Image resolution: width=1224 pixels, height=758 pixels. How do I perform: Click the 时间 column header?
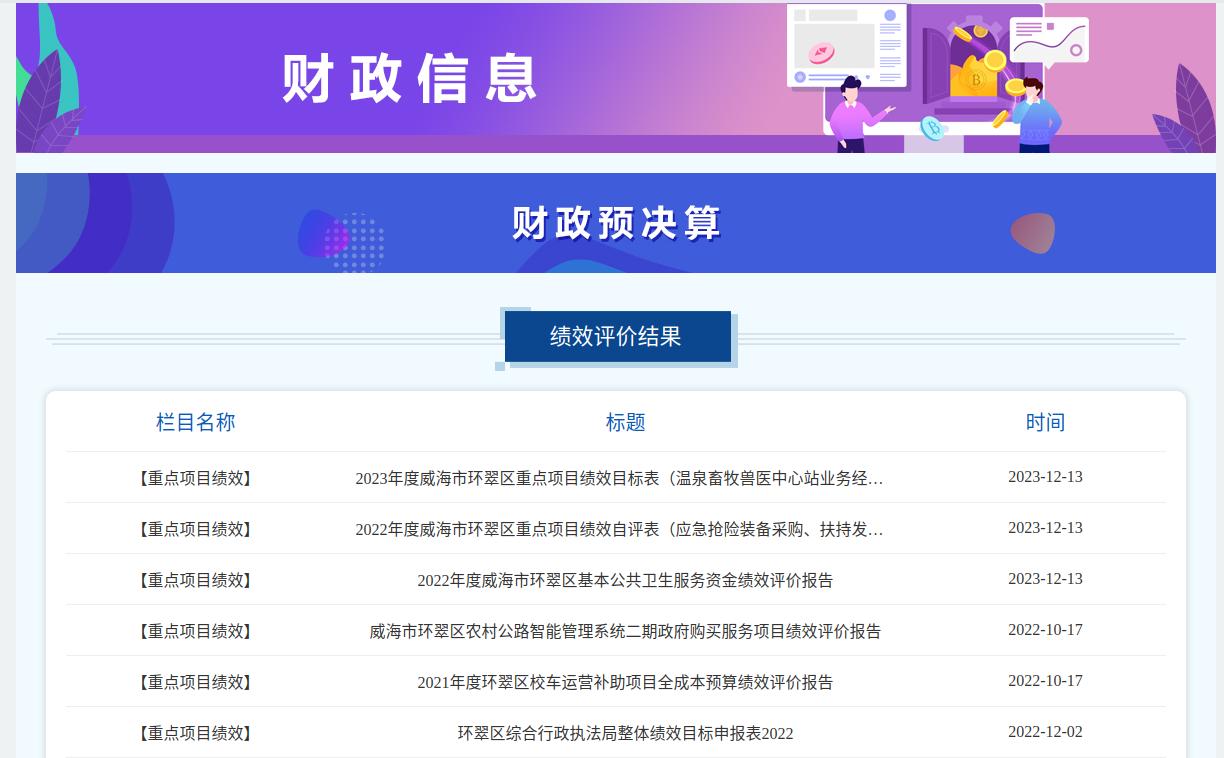pos(1045,422)
